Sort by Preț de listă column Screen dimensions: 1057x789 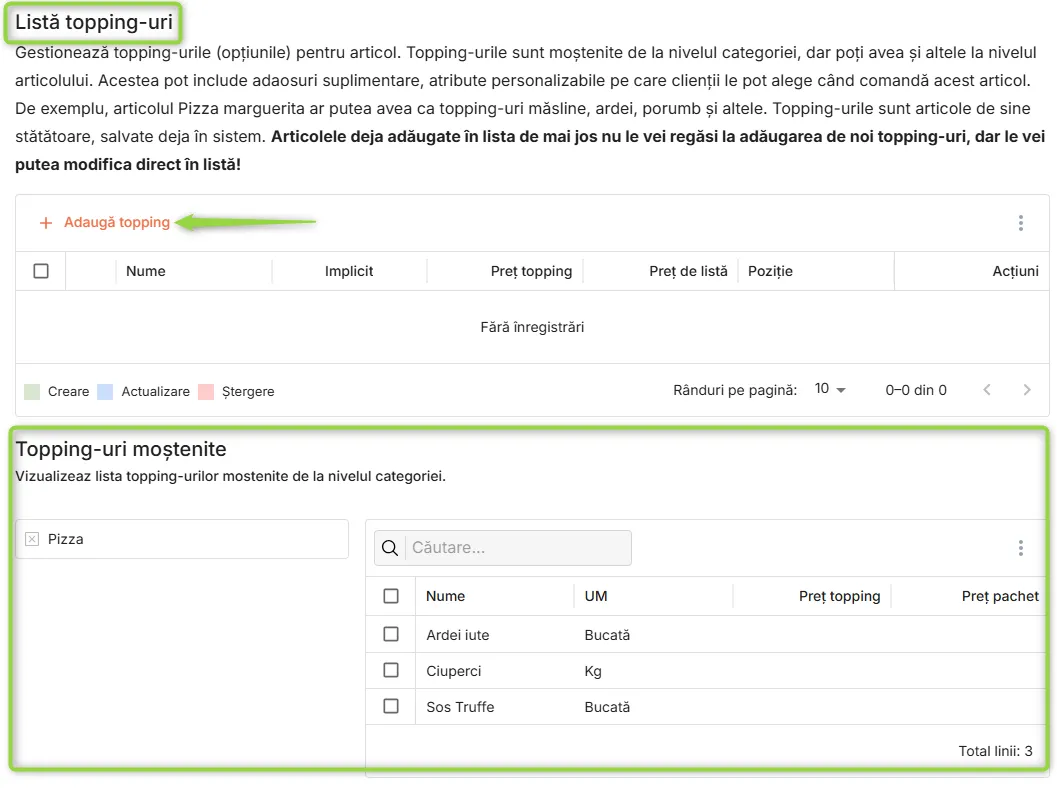688,271
